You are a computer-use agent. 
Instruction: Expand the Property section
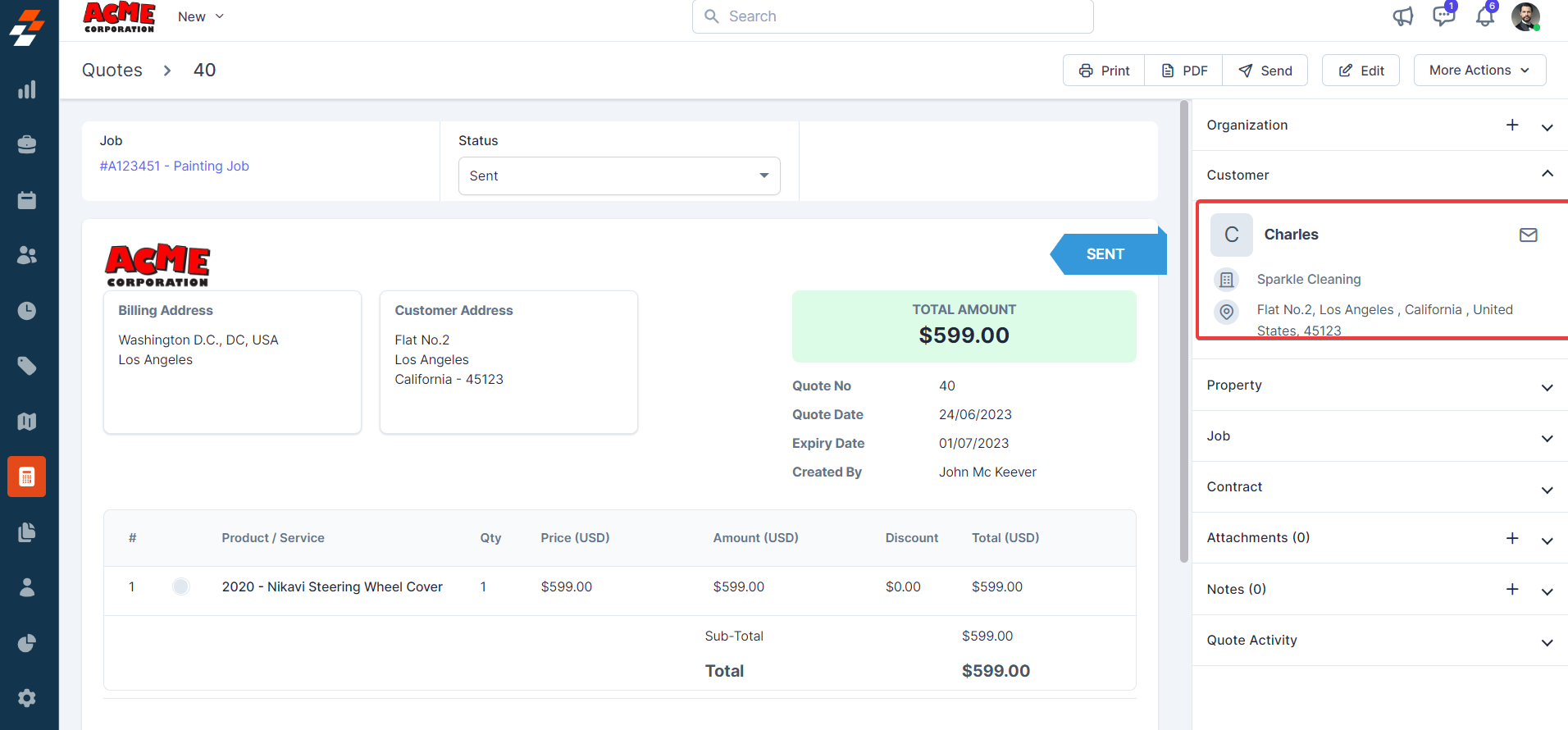pos(1547,386)
